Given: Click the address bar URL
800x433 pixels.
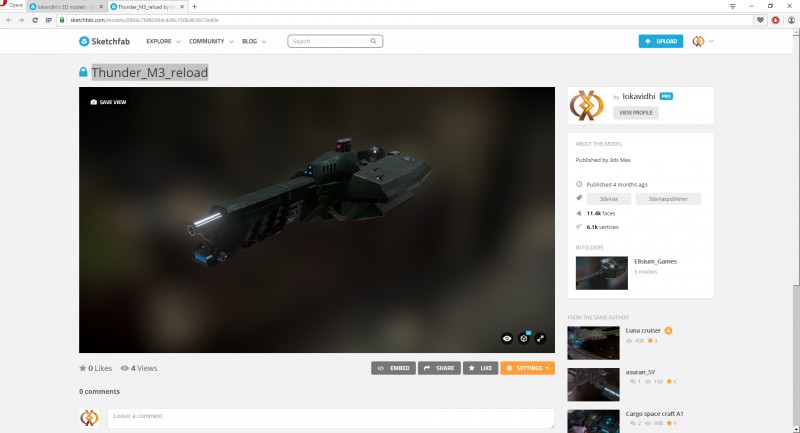Looking at the screenshot, I should tap(144, 20).
